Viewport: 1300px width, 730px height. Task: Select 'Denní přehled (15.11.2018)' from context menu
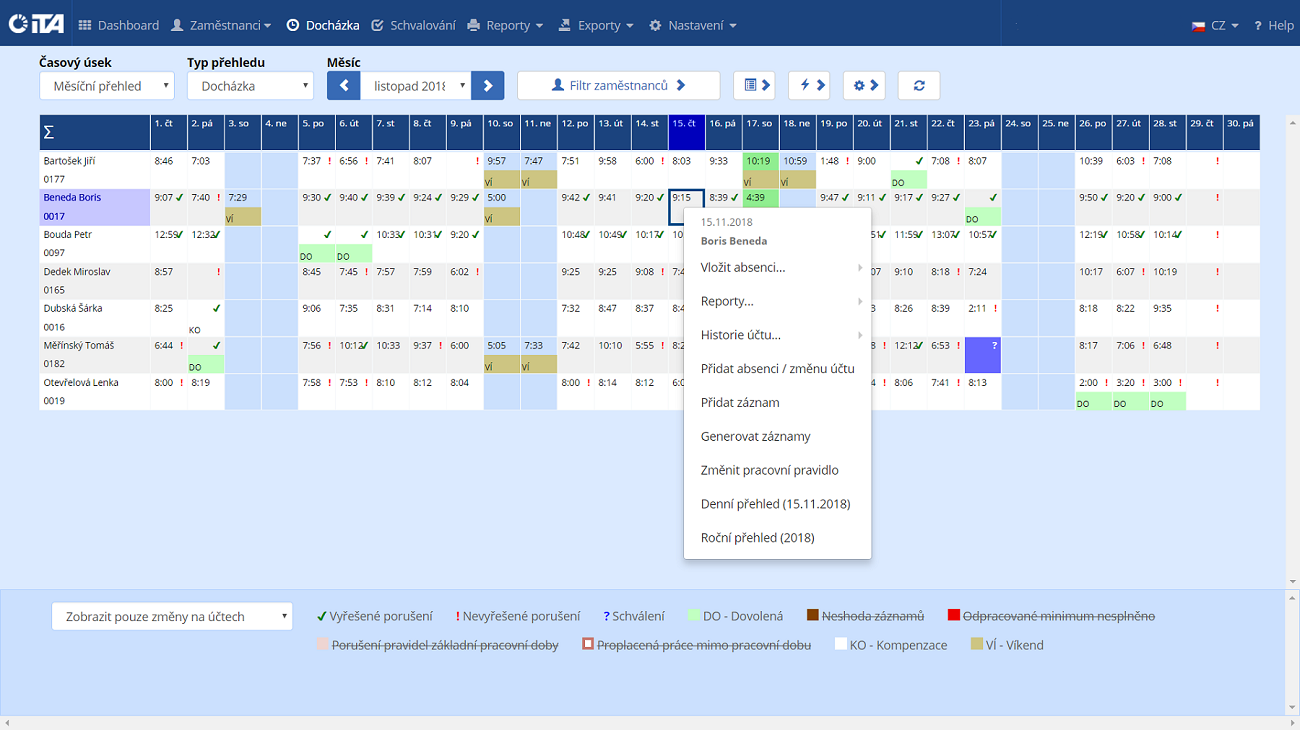775,504
